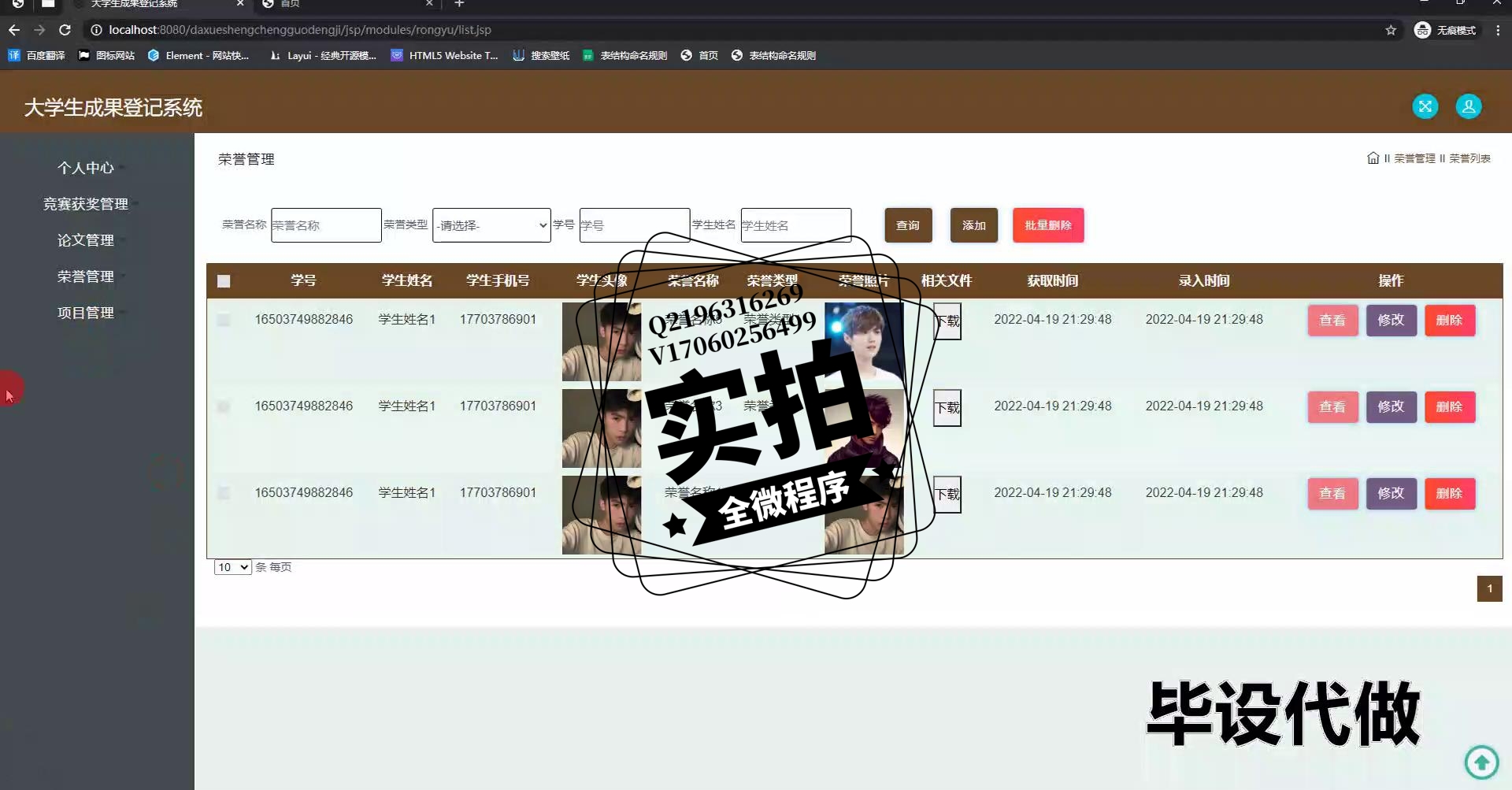Open the 图标网站 bookmark
This screenshot has width=1512, height=790.
(106, 55)
